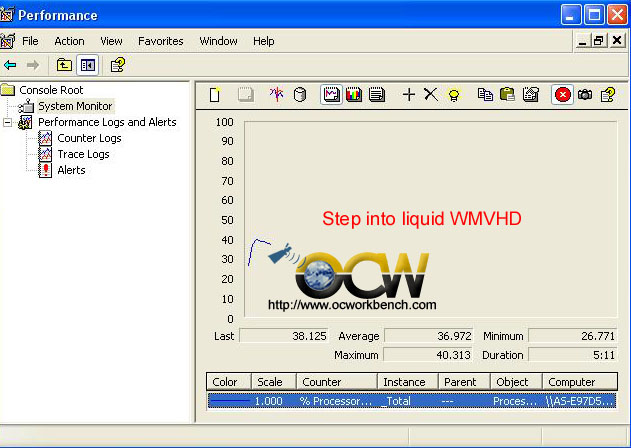Open the View menu
This screenshot has width=631, height=448.
111,41
